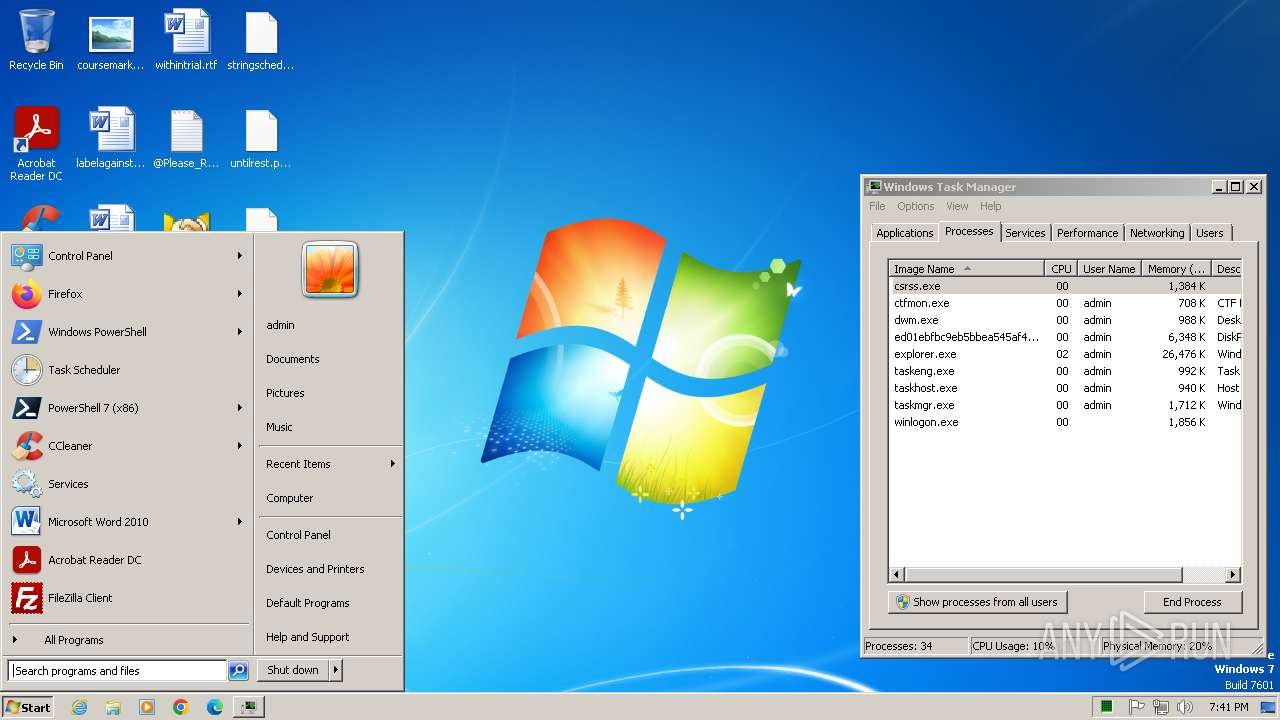The height and width of the screenshot is (720, 1280).
Task: Click the Action Center flag tray icon
Action: 1136,707
